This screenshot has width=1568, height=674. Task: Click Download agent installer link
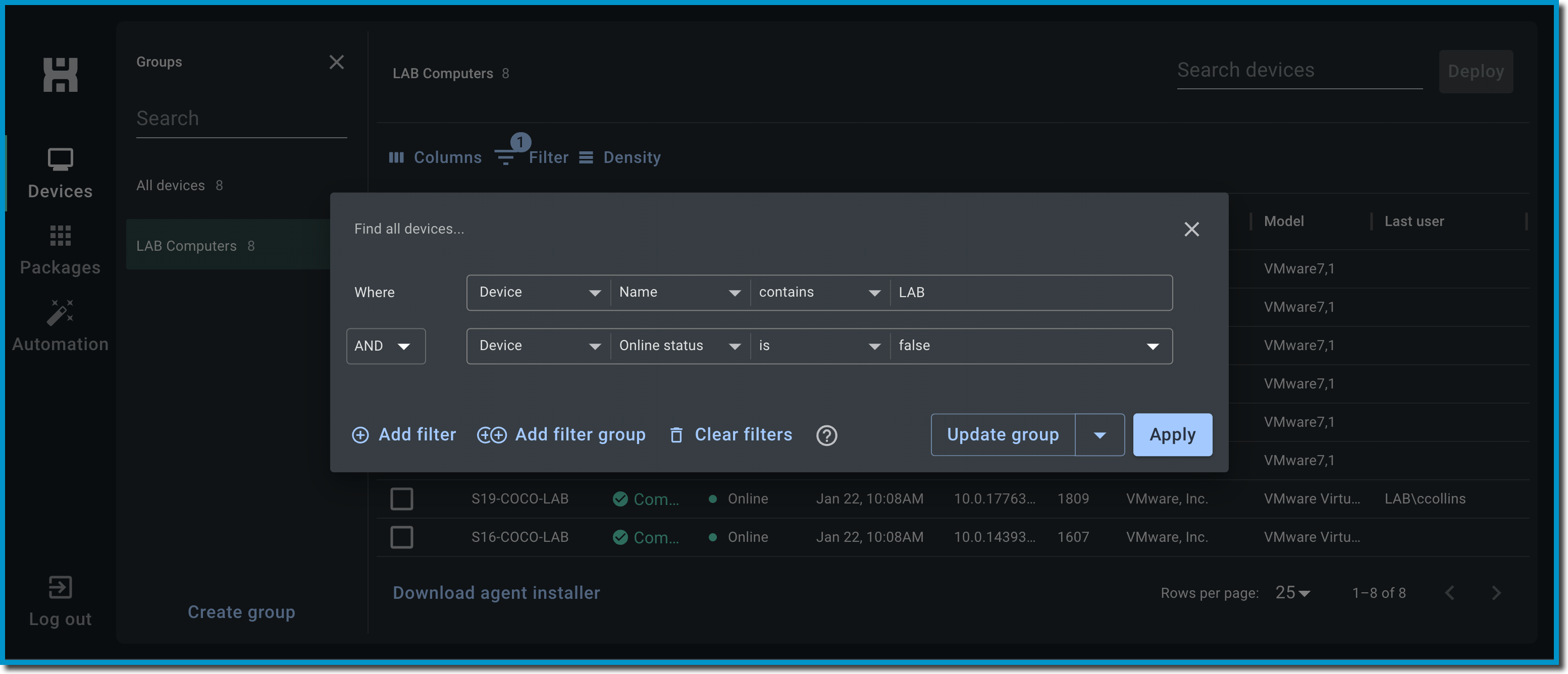click(496, 593)
